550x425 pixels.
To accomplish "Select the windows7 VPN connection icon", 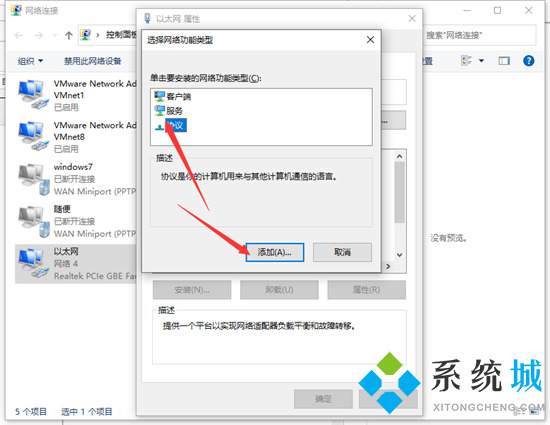I will click(x=34, y=180).
